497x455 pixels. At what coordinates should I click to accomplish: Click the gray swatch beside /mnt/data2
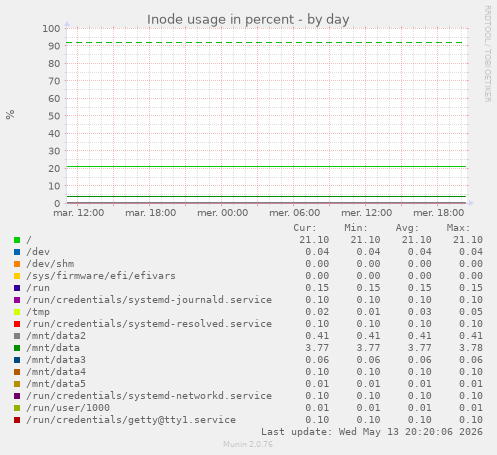pos(17,336)
